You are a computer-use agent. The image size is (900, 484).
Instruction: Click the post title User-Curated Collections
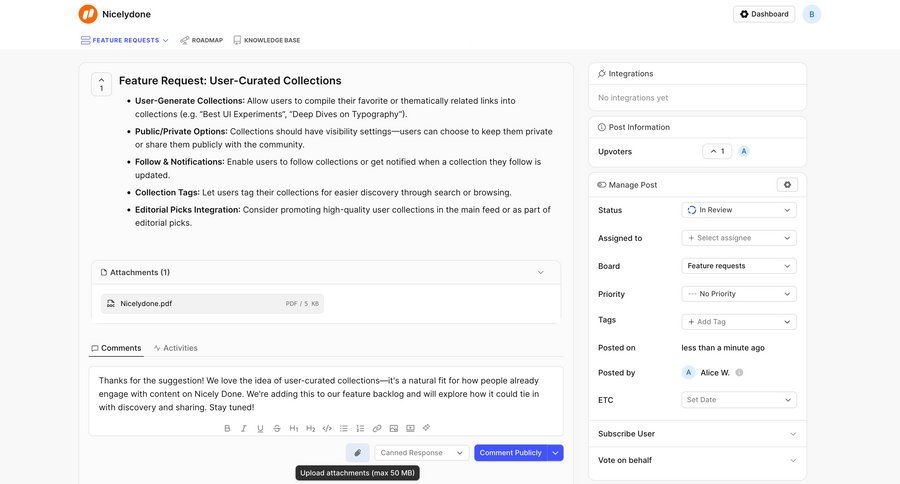[x=230, y=81]
